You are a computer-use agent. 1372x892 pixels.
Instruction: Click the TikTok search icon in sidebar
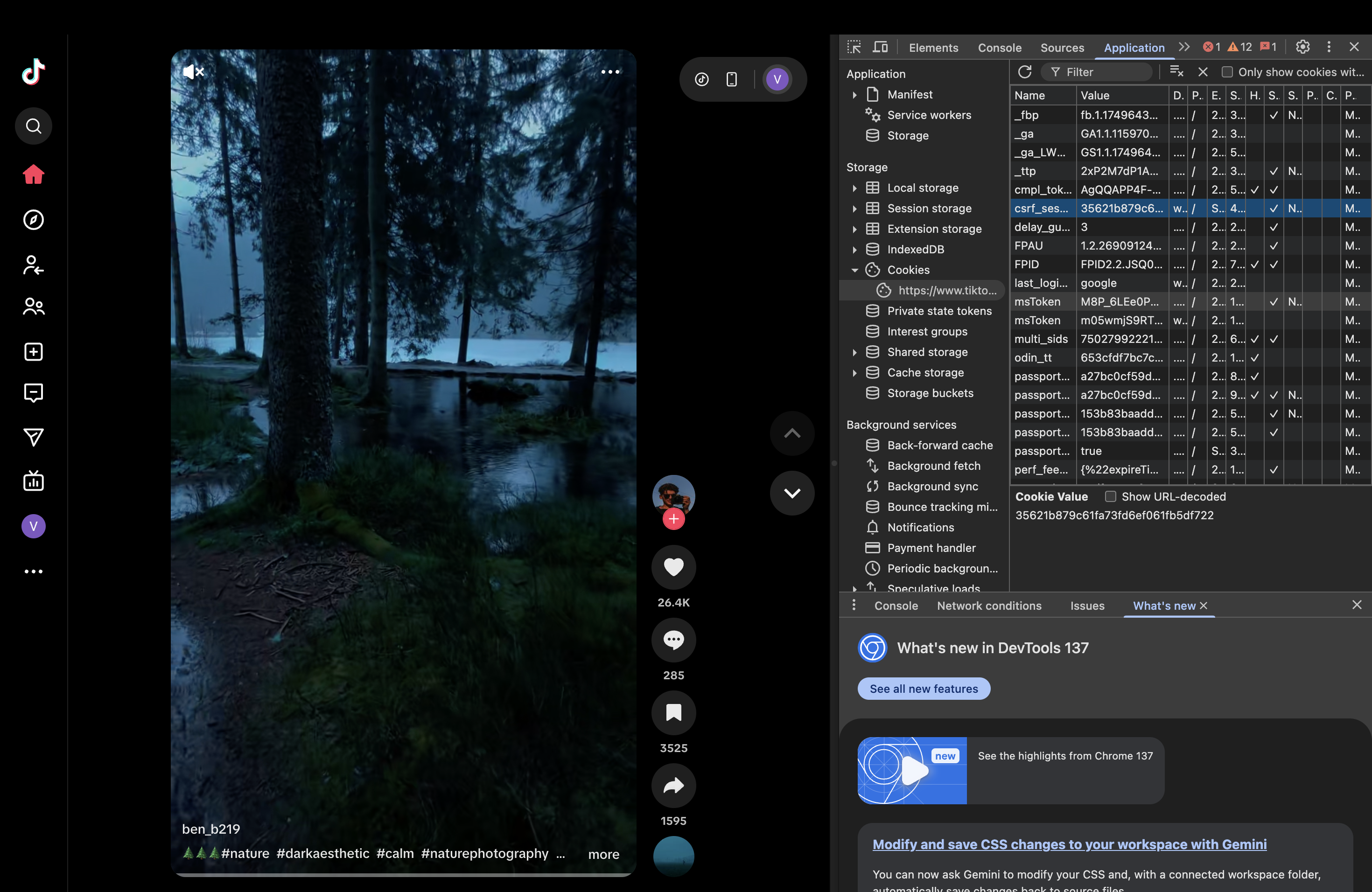click(x=34, y=125)
